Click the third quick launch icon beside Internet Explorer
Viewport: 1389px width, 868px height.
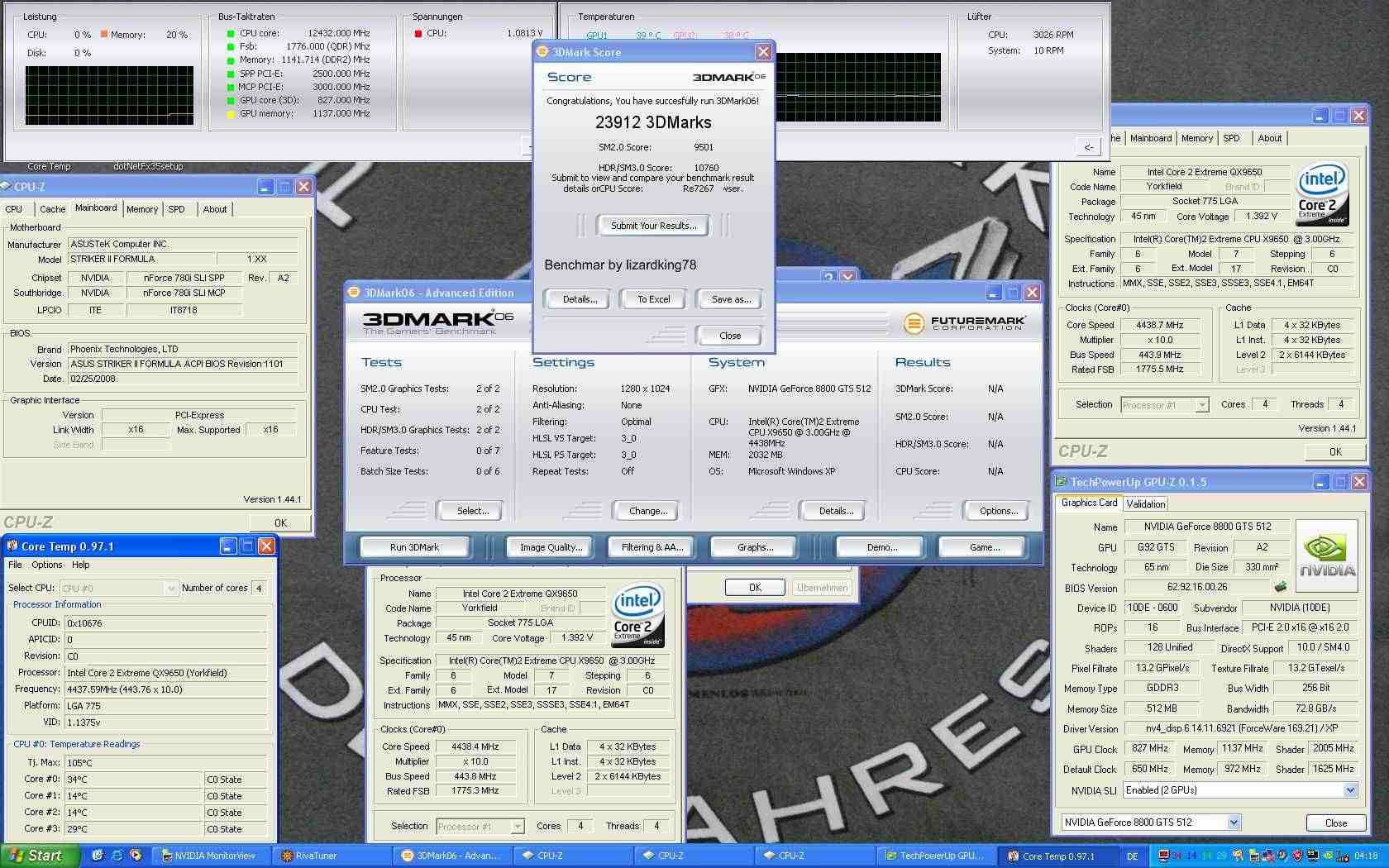(x=136, y=856)
